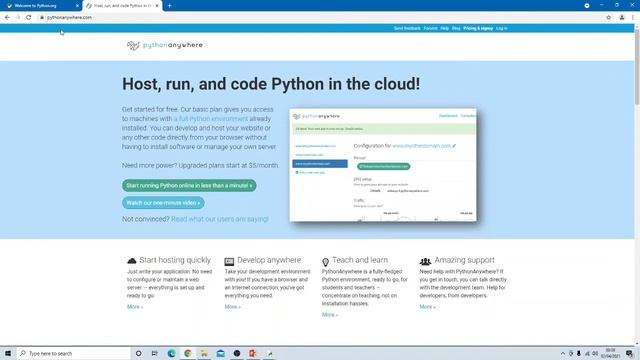Click the dashboard screenshot preview image
The image size is (640, 360).
383,165
